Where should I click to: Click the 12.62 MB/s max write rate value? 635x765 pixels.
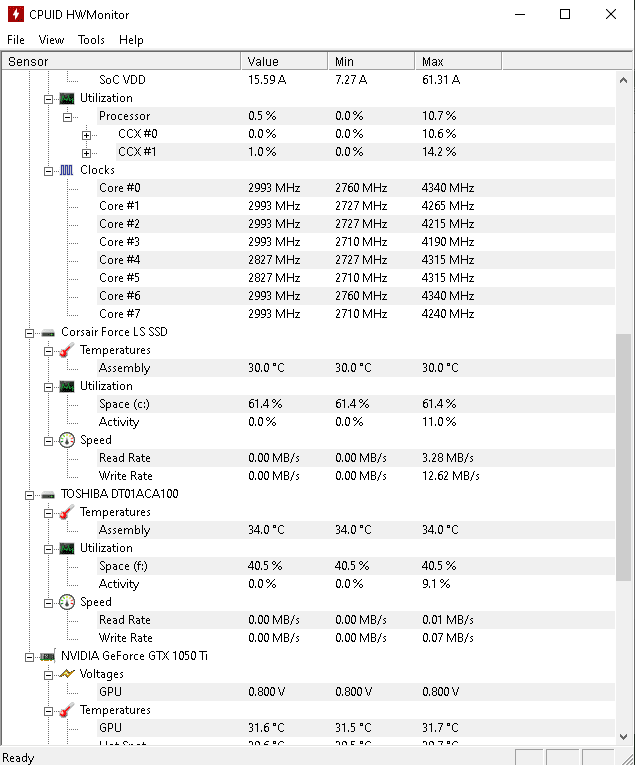tap(451, 476)
